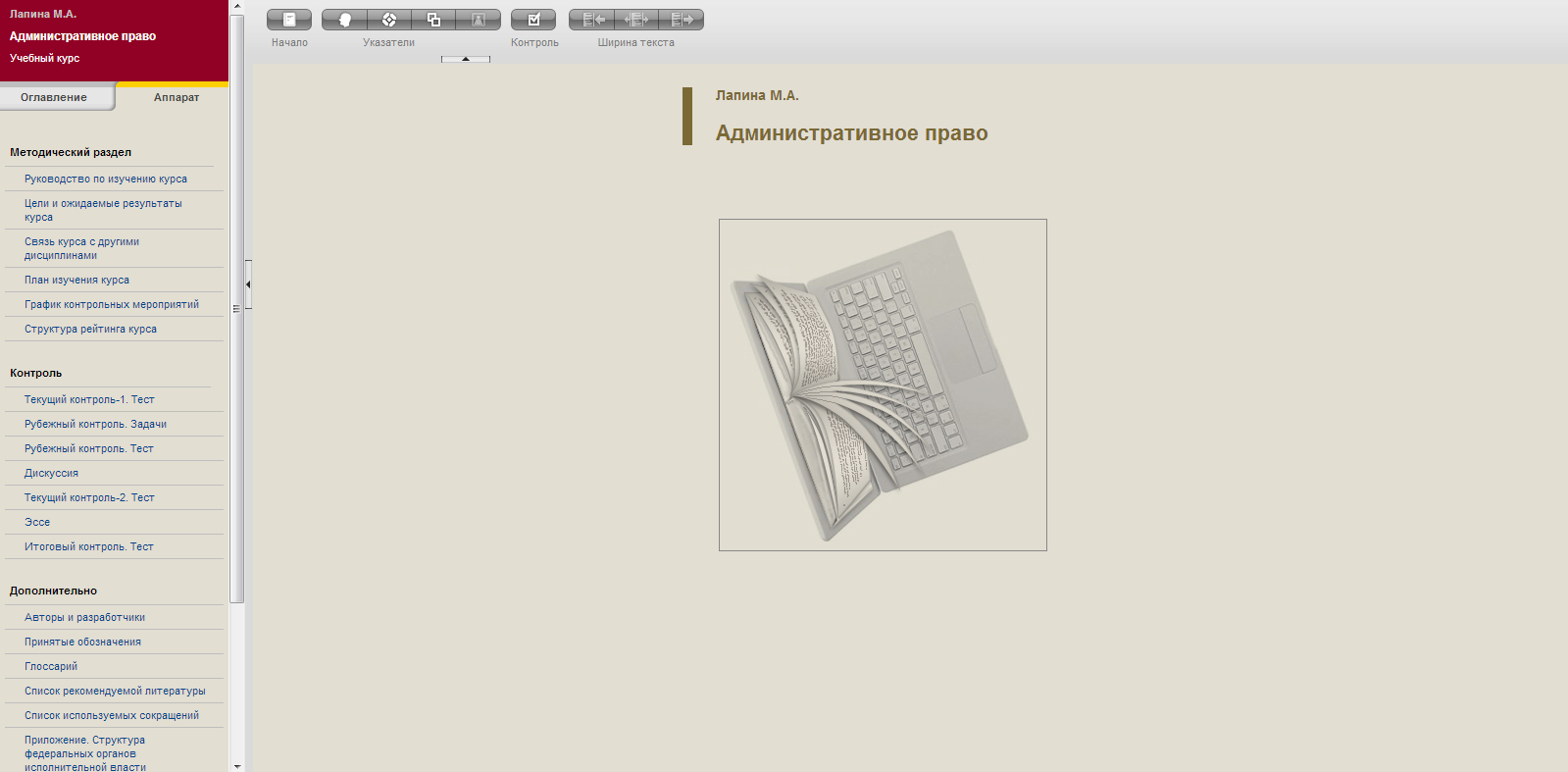Open Руководство по изучению курса link

(106, 179)
